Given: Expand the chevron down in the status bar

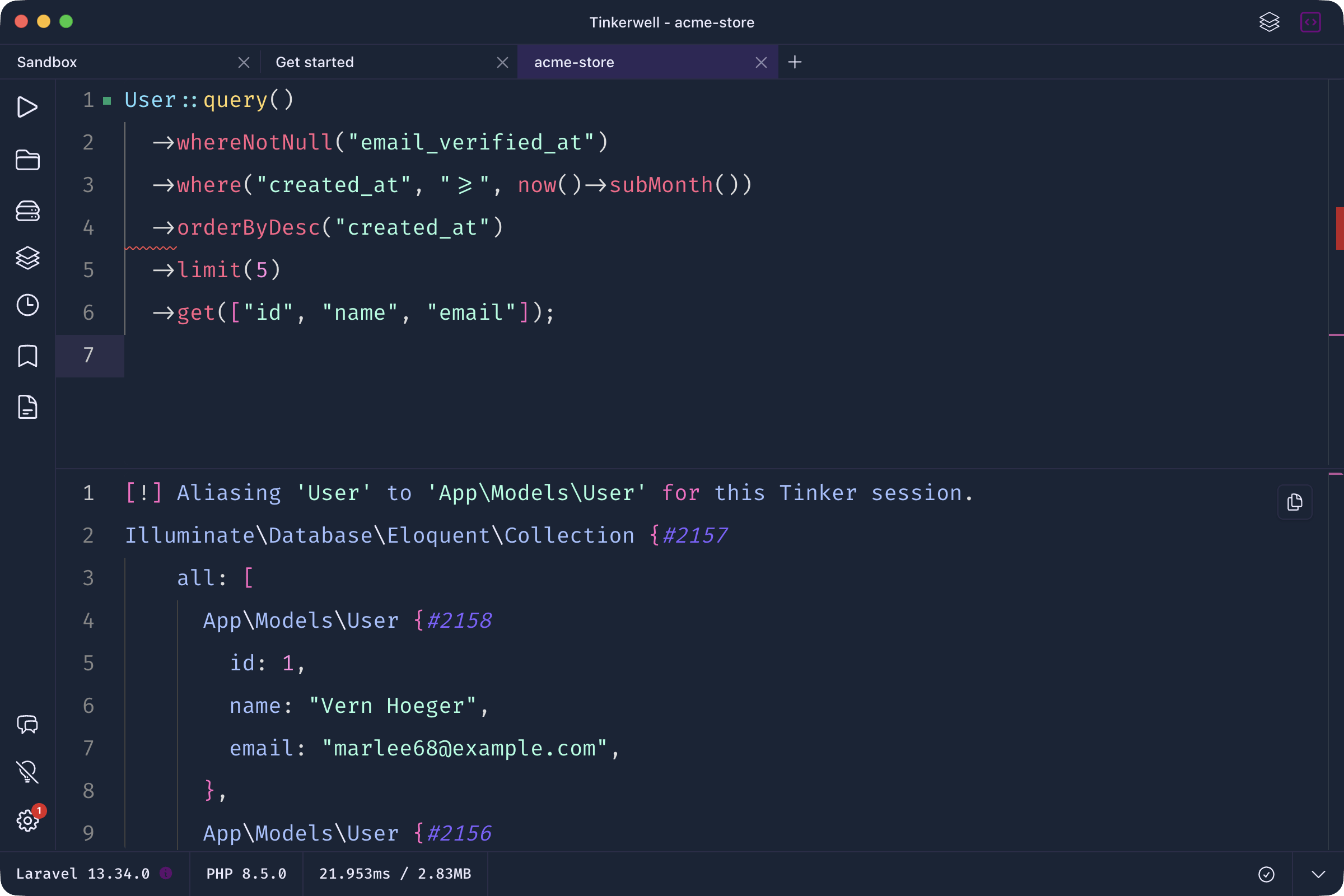Looking at the screenshot, I should point(1318,874).
